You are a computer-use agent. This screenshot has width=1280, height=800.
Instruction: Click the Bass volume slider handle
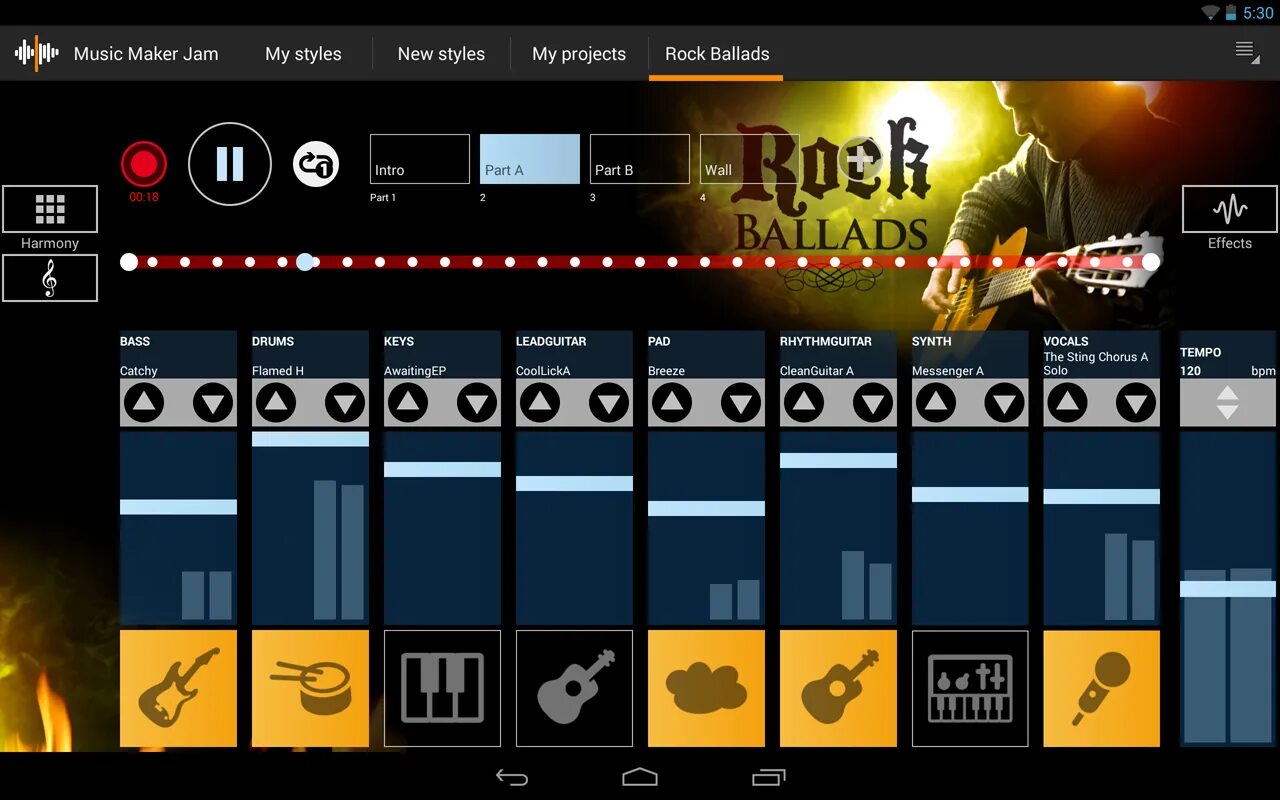(178, 507)
